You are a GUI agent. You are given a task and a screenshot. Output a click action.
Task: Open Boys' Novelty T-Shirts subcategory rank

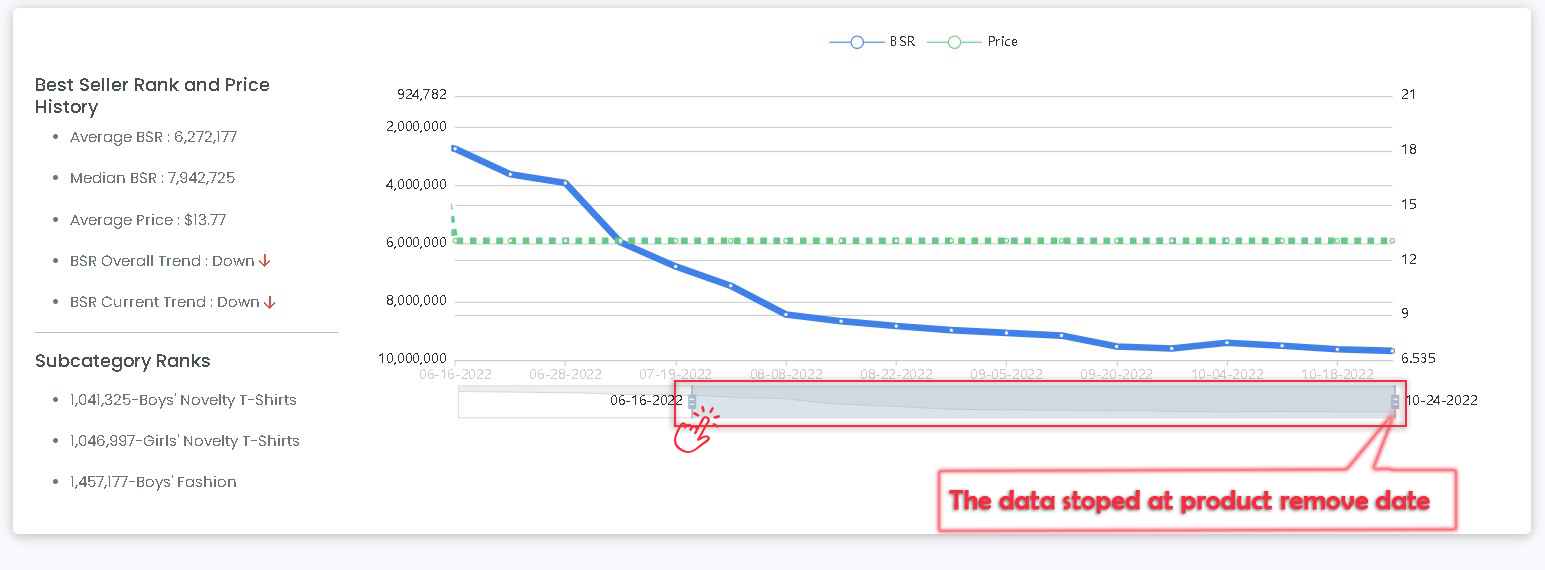[183, 400]
